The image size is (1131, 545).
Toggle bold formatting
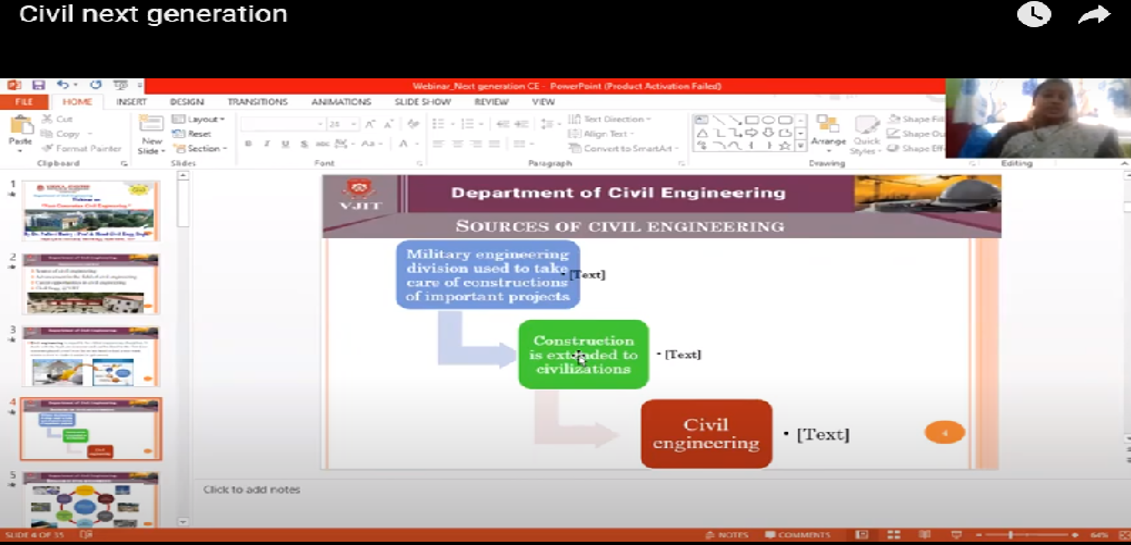248,144
